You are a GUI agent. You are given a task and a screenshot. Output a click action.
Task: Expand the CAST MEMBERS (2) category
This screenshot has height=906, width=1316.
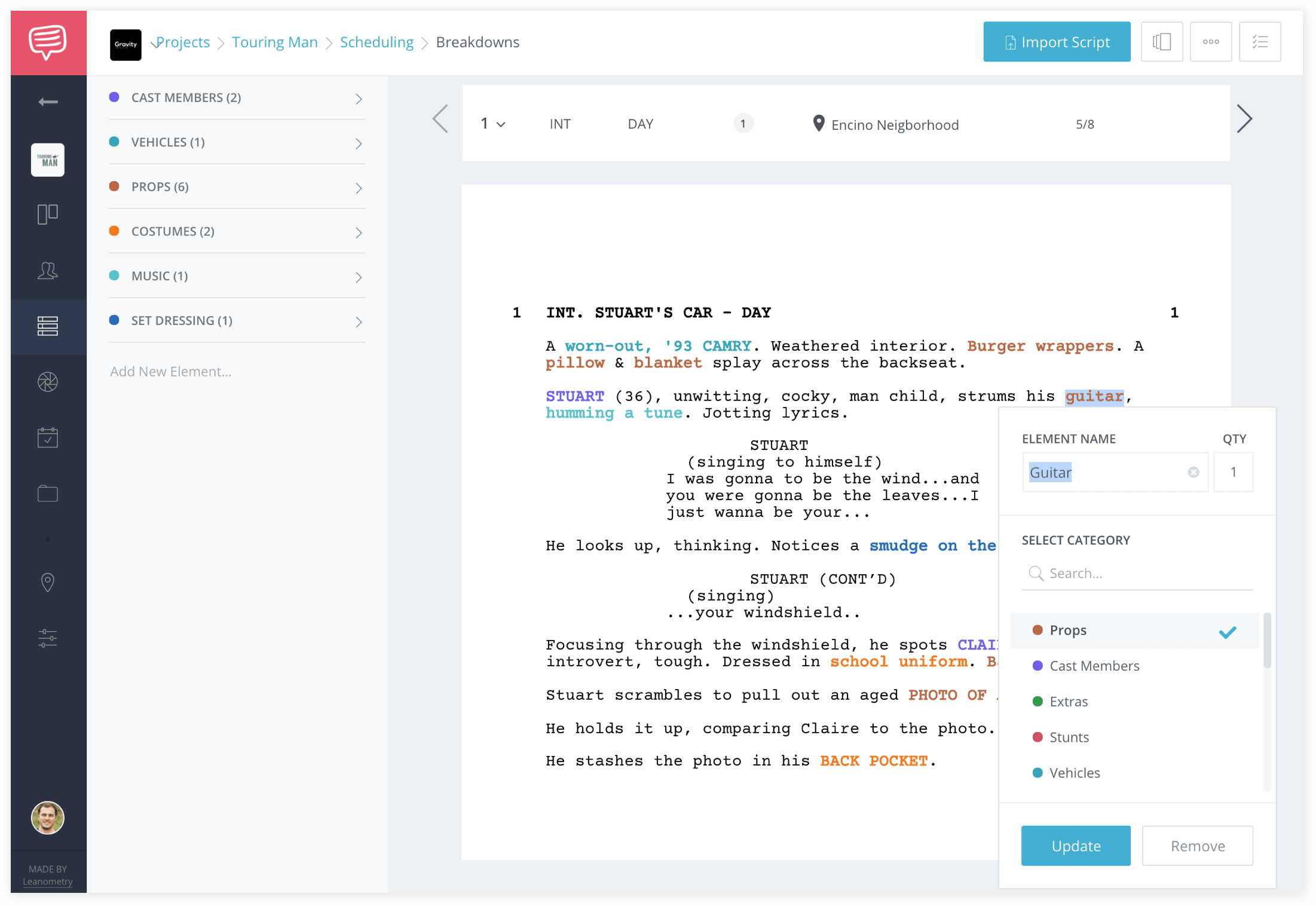[357, 97]
